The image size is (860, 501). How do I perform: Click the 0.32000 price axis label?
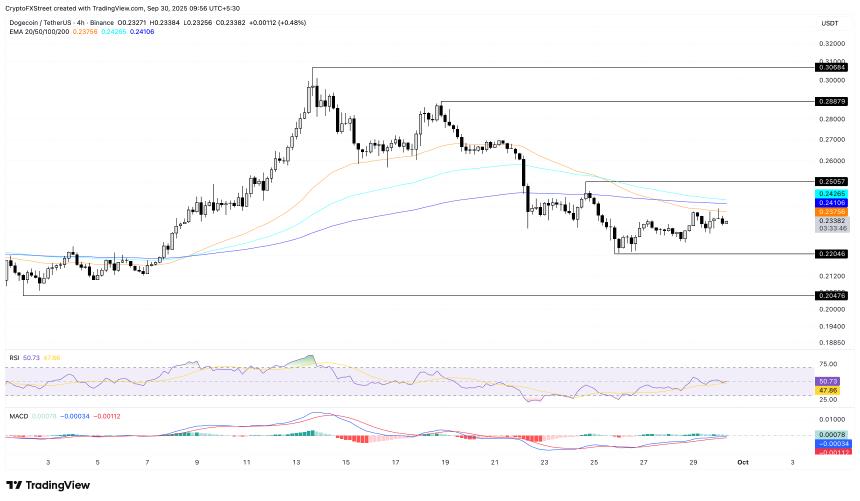[831, 43]
